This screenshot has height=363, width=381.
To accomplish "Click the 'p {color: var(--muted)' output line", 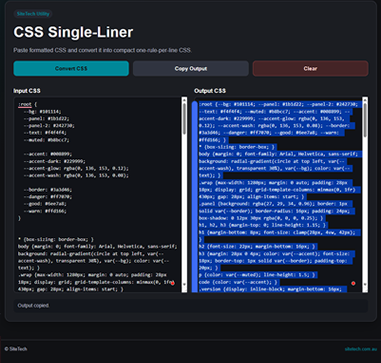I will pyautogui.click(x=257, y=275).
